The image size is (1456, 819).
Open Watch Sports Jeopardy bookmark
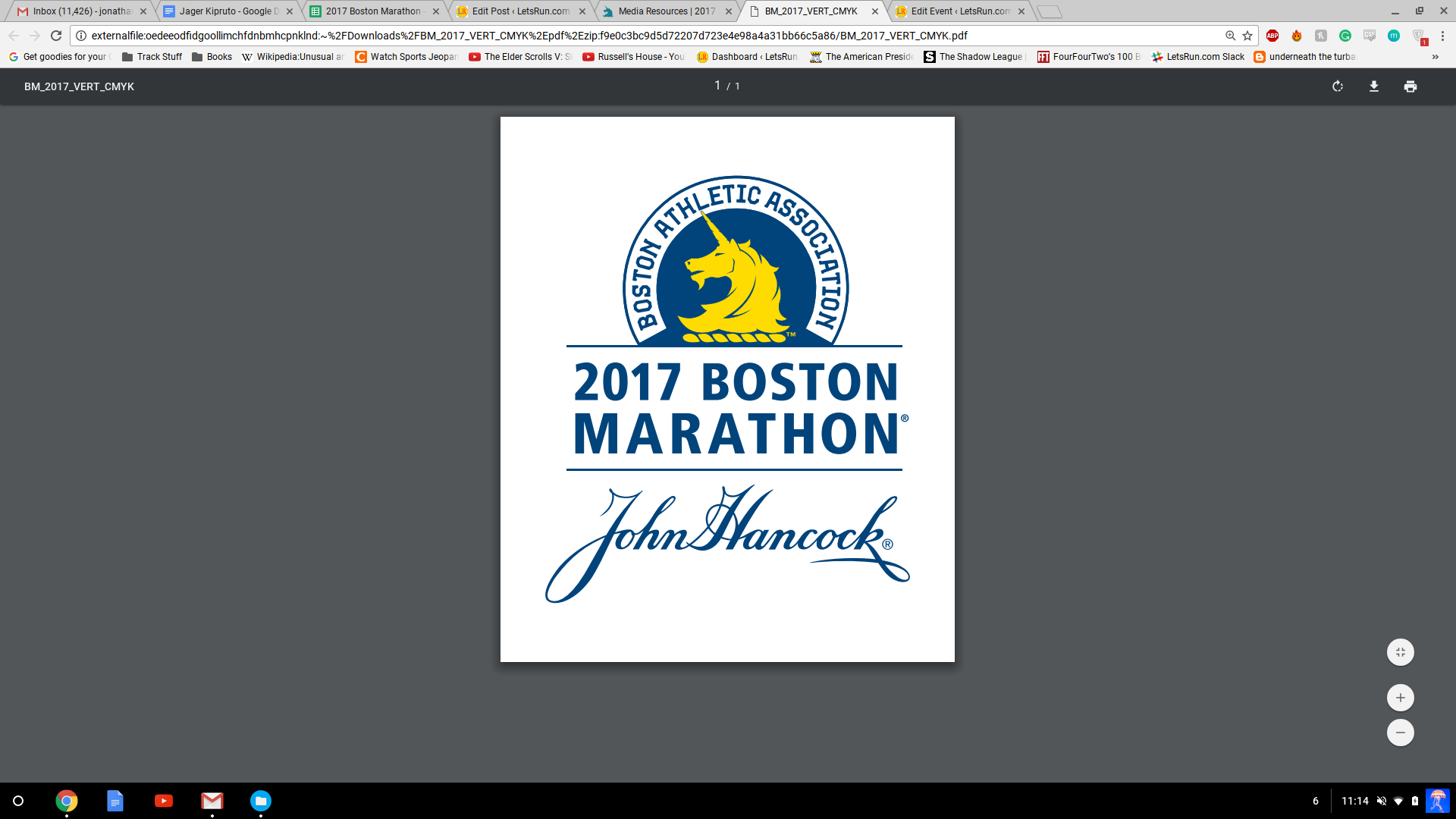tap(406, 57)
